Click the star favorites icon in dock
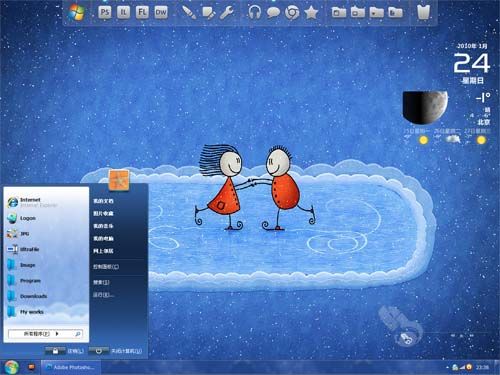 pos(311,13)
